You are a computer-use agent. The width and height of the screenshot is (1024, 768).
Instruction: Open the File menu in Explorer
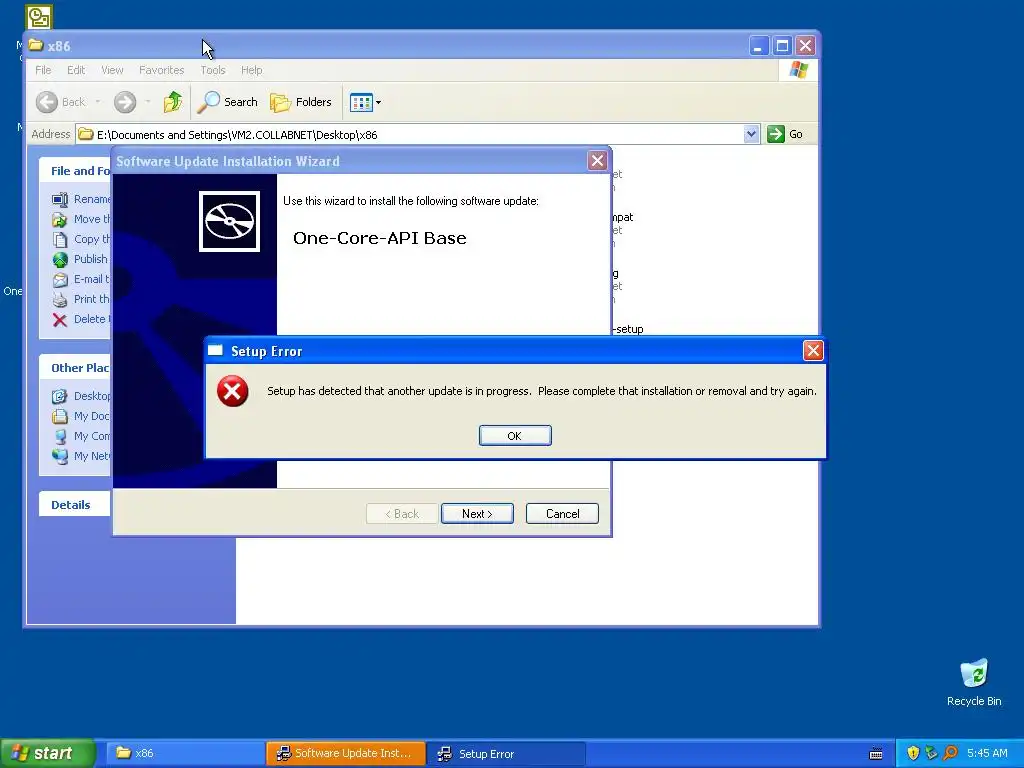(x=43, y=70)
